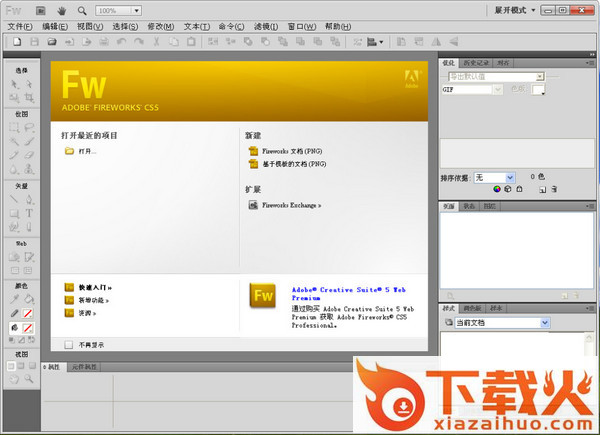Select the Pointer tool in tools panel
The width and height of the screenshot is (600, 435).
click(x=14, y=84)
